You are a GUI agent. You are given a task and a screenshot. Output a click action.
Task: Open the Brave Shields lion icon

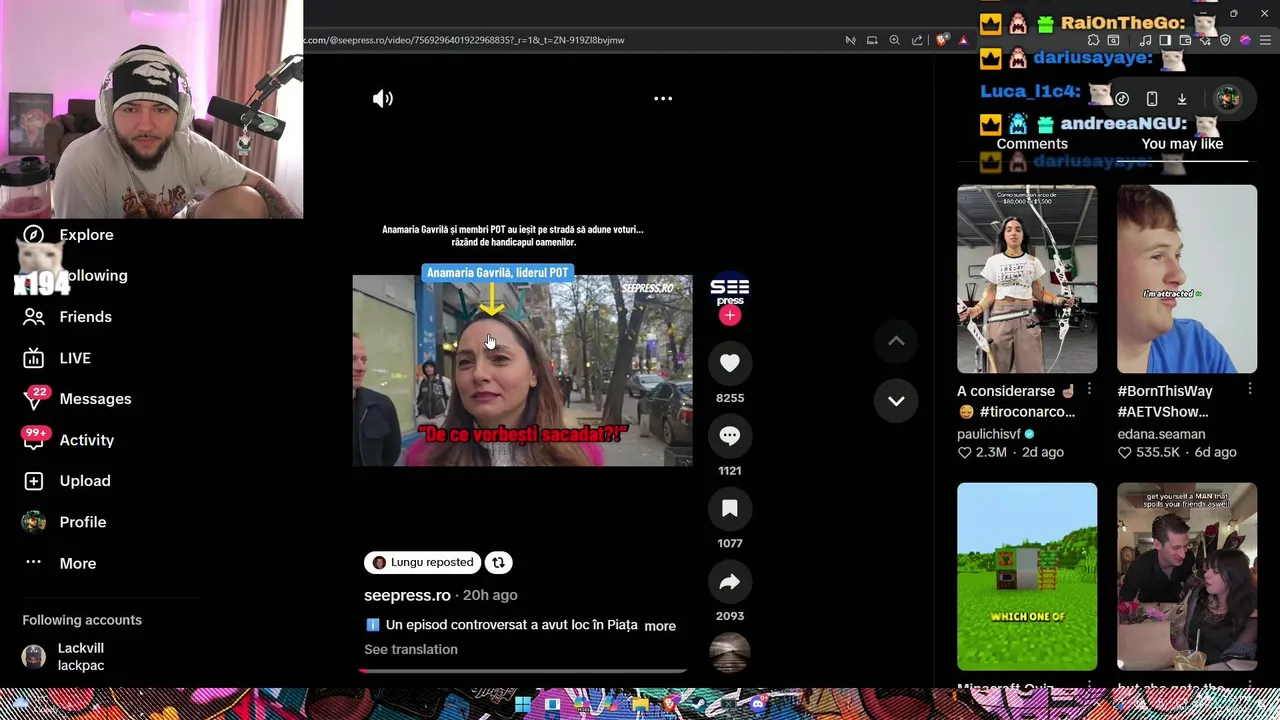coord(942,40)
